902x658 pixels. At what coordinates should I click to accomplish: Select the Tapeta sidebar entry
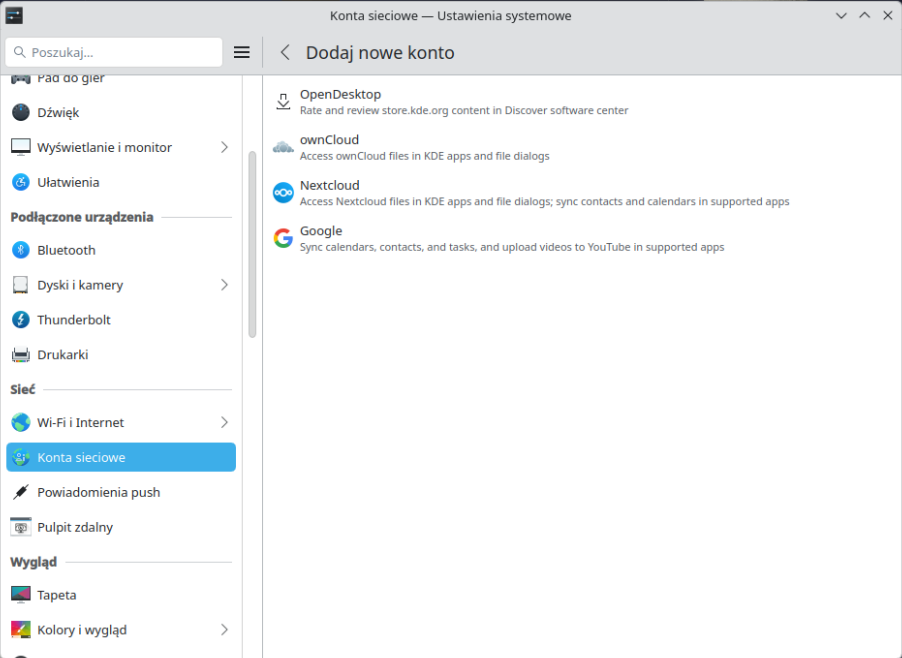pos(57,595)
